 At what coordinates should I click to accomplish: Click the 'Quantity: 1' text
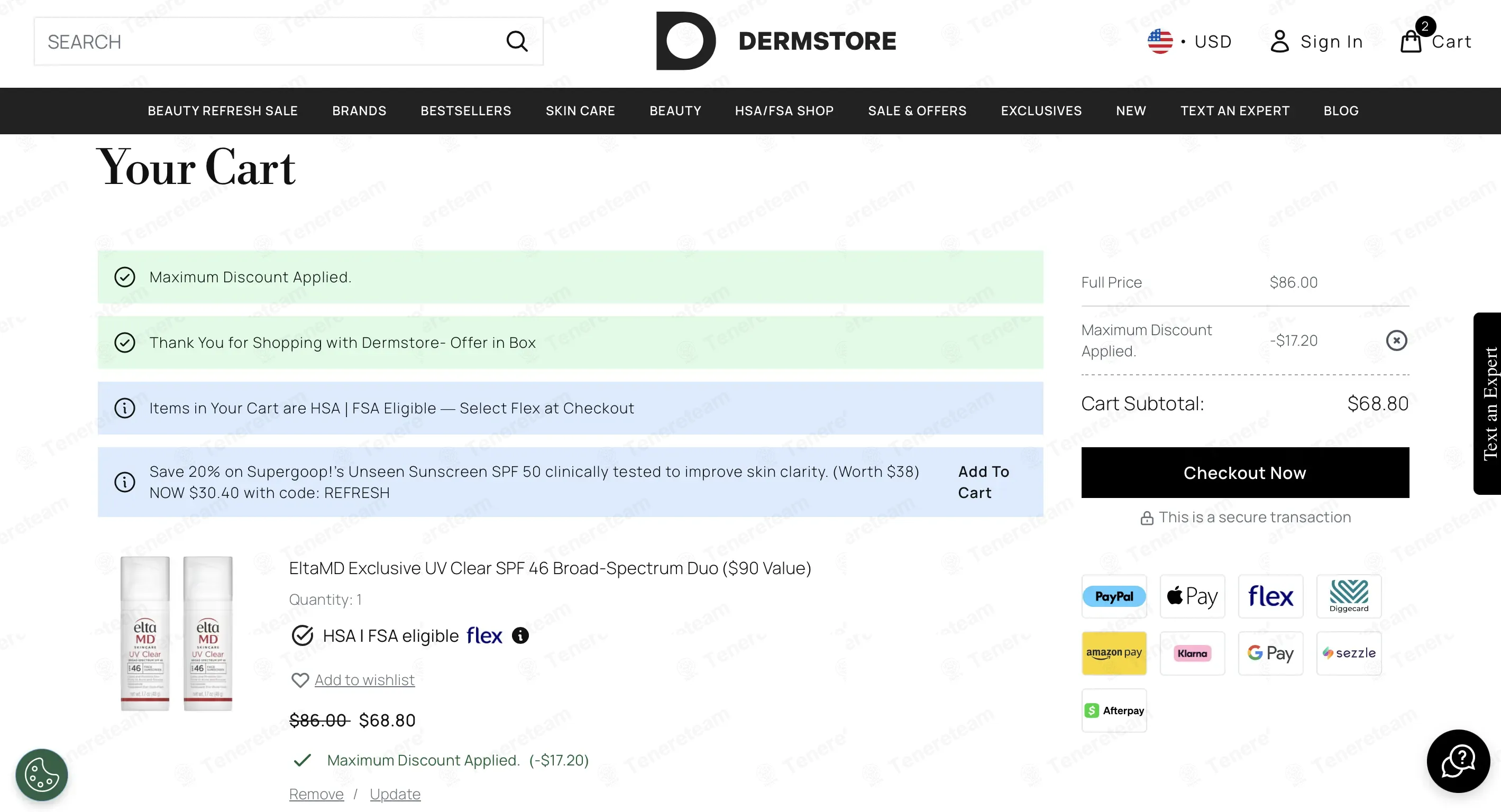pos(325,599)
